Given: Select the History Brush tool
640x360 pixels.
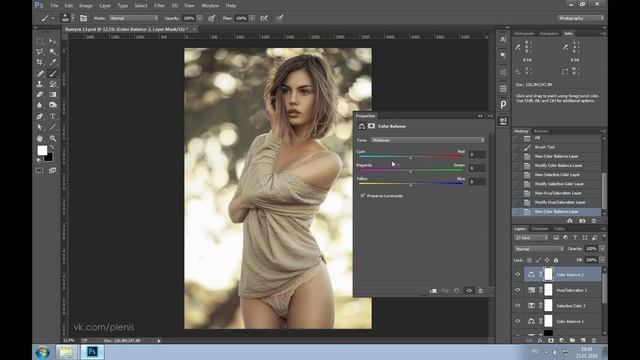Looking at the screenshot, I should [53, 84].
